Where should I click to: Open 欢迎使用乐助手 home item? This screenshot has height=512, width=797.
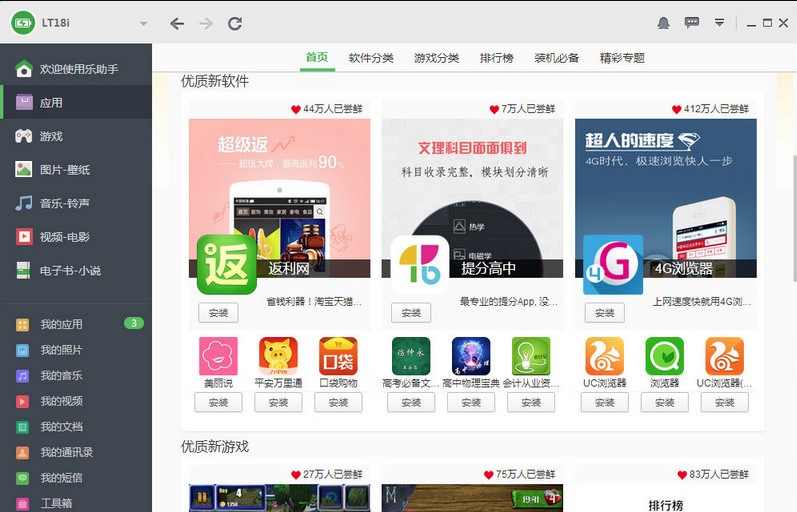(76, 69)
